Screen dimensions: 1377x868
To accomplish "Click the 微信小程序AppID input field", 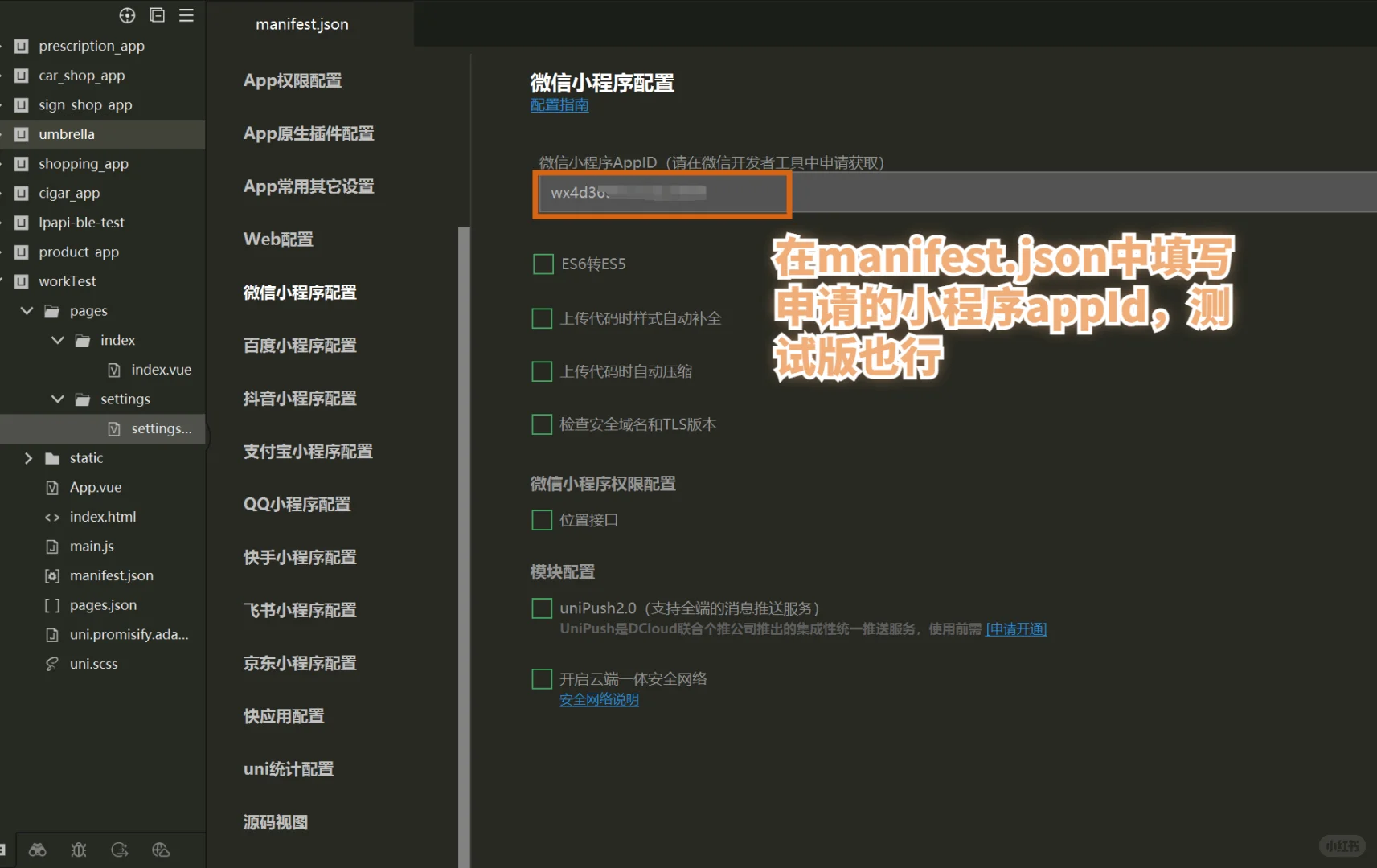I will 662,194.
